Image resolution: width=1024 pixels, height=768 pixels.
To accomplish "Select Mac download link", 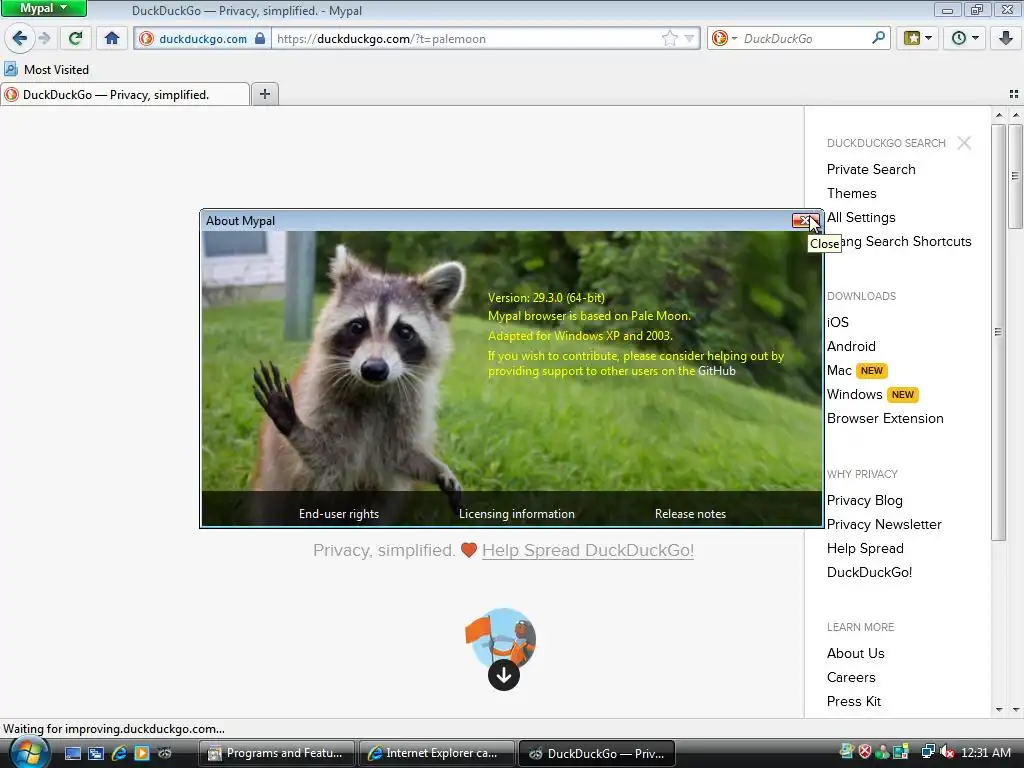I will pyautogui.click(x=839, y=371).
